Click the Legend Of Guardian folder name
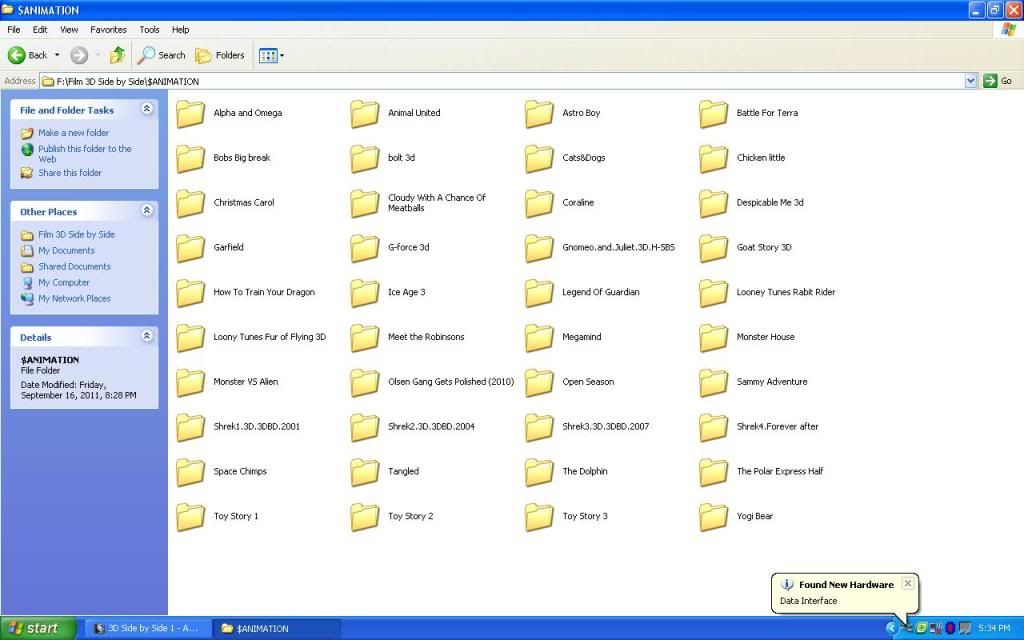 pos(601,292)
